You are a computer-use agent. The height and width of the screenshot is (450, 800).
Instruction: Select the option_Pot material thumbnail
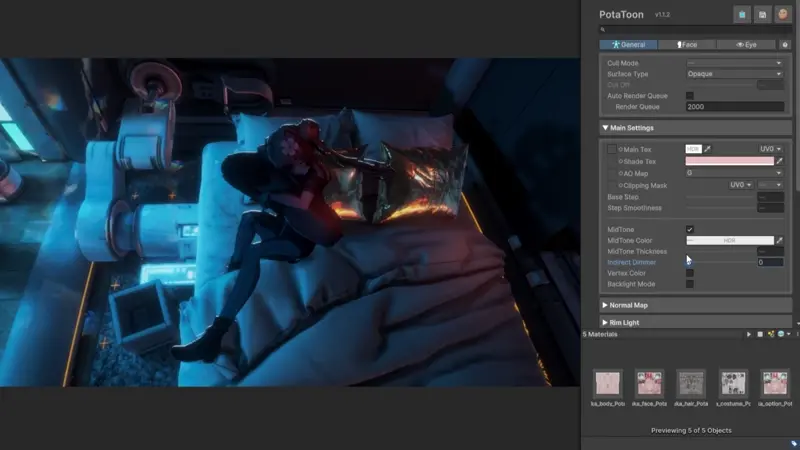(x=775, y=384)
